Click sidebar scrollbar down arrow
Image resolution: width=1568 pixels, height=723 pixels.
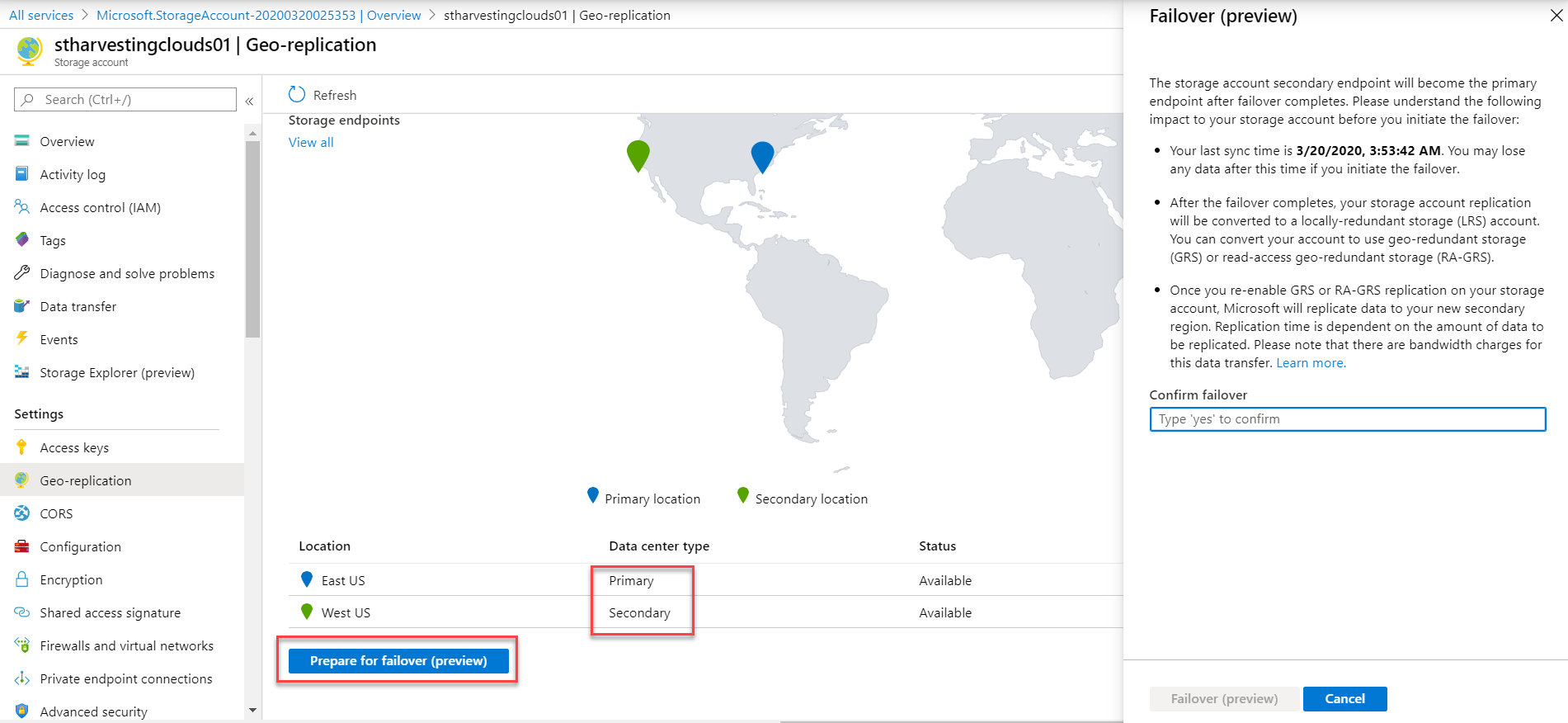tap(252, 710)
